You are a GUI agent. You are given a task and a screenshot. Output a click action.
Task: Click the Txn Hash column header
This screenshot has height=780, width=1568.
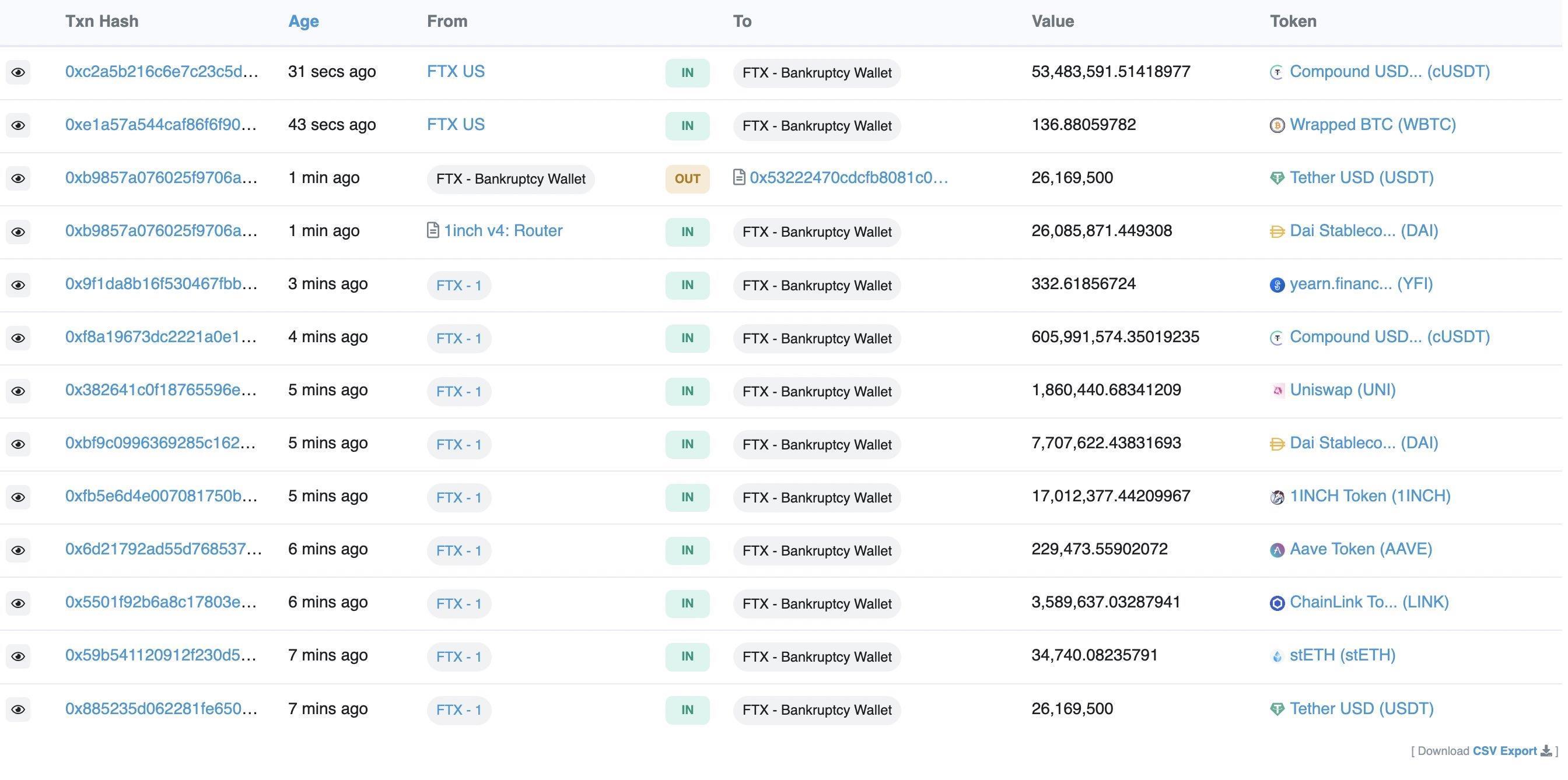(x=101, y=22)
